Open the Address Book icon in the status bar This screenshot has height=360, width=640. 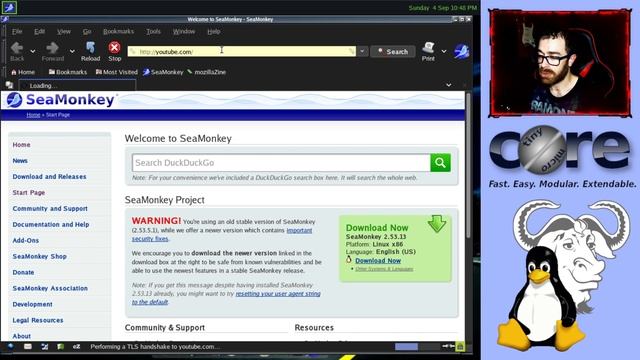60,347
